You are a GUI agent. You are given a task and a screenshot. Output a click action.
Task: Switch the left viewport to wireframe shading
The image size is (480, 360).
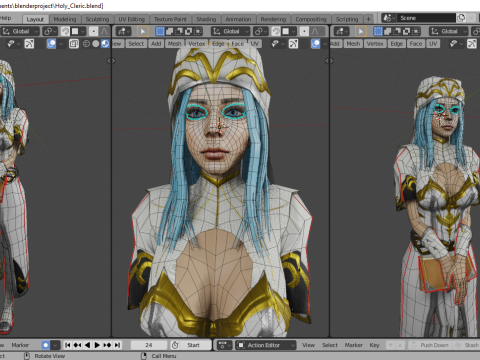coord(86,44)
